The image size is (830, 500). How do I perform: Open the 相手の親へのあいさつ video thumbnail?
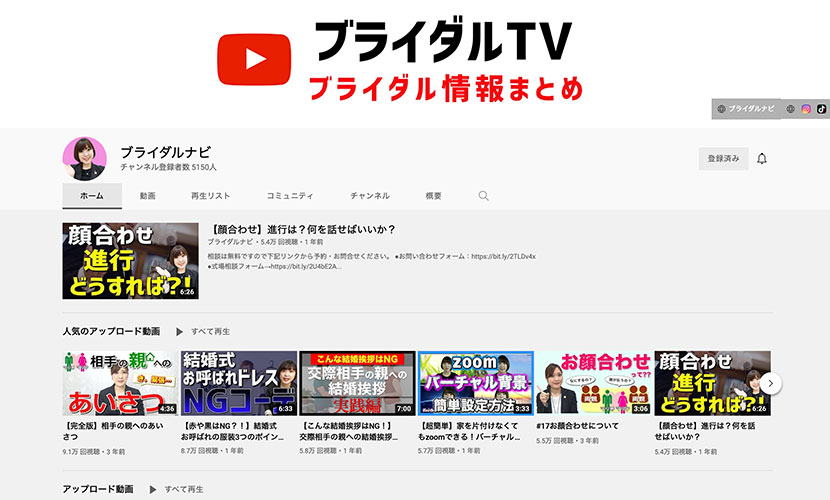point(120,383)
